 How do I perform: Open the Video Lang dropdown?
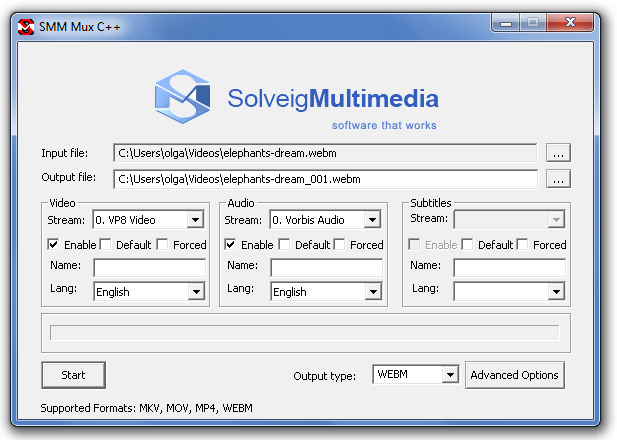coord(149,292)
